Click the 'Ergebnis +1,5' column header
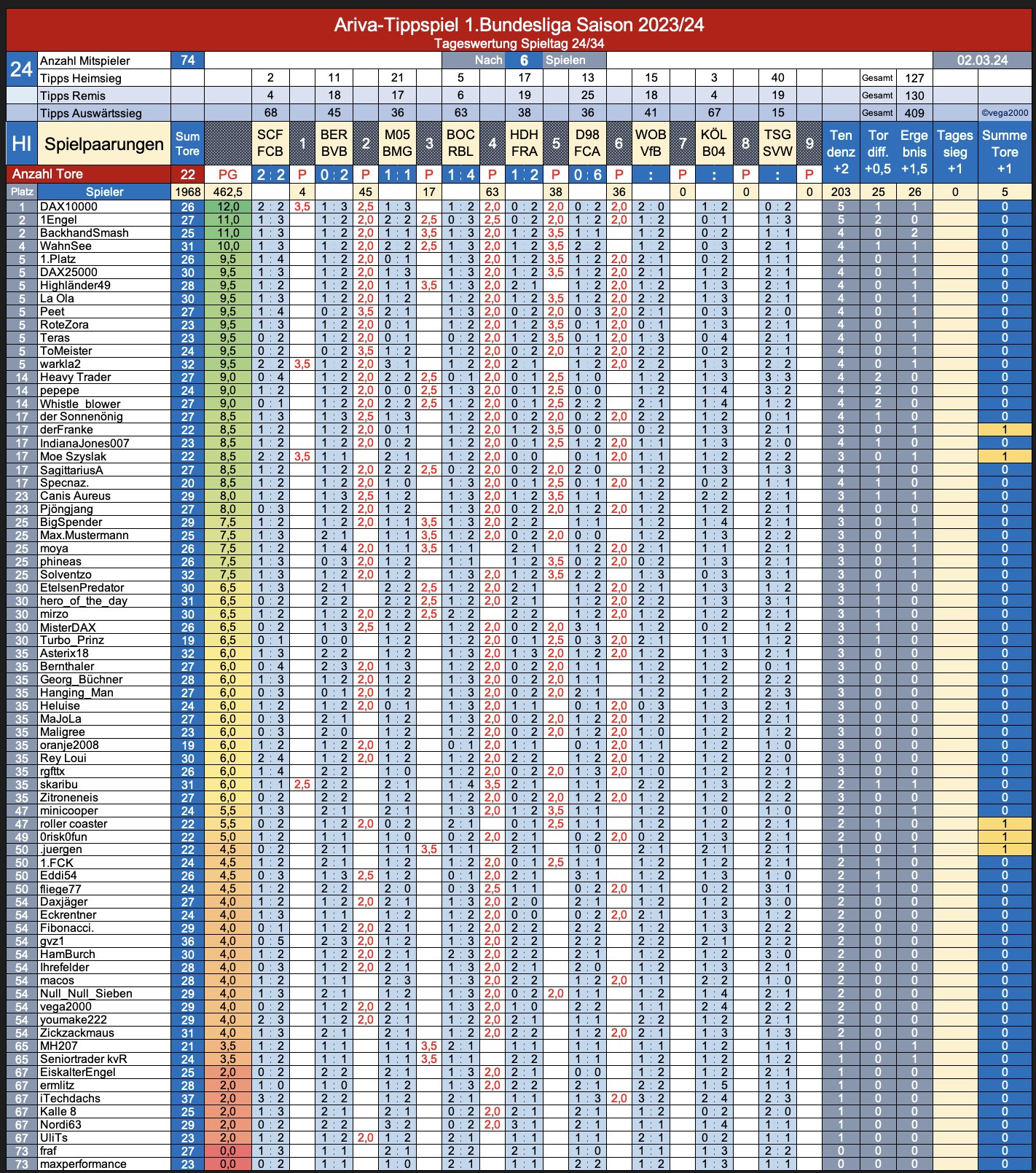The image size is (1036, 1173). point(914,152)
